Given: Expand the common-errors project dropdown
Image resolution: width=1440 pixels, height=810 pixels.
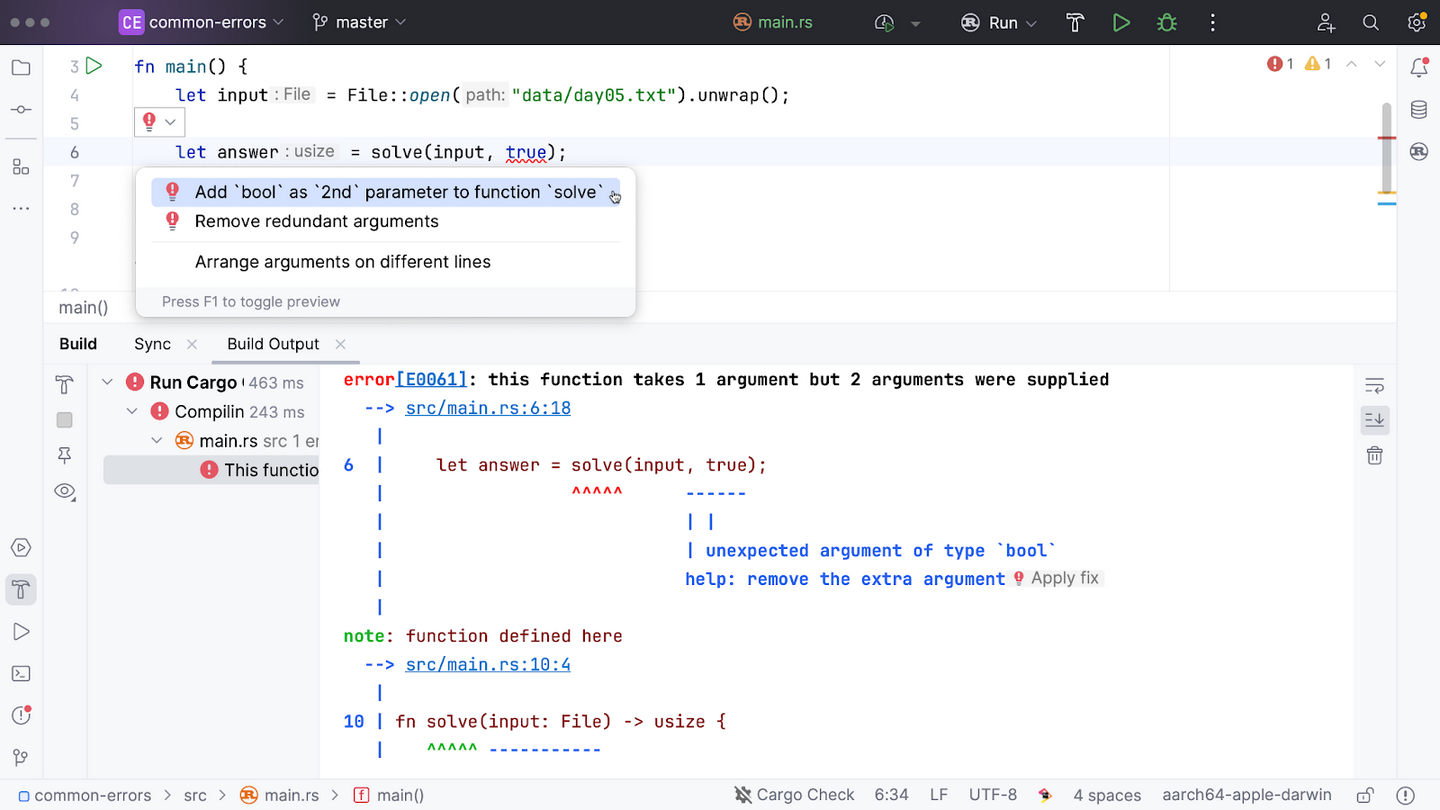Looking at the screenshot, I should (x=202, y=22).
